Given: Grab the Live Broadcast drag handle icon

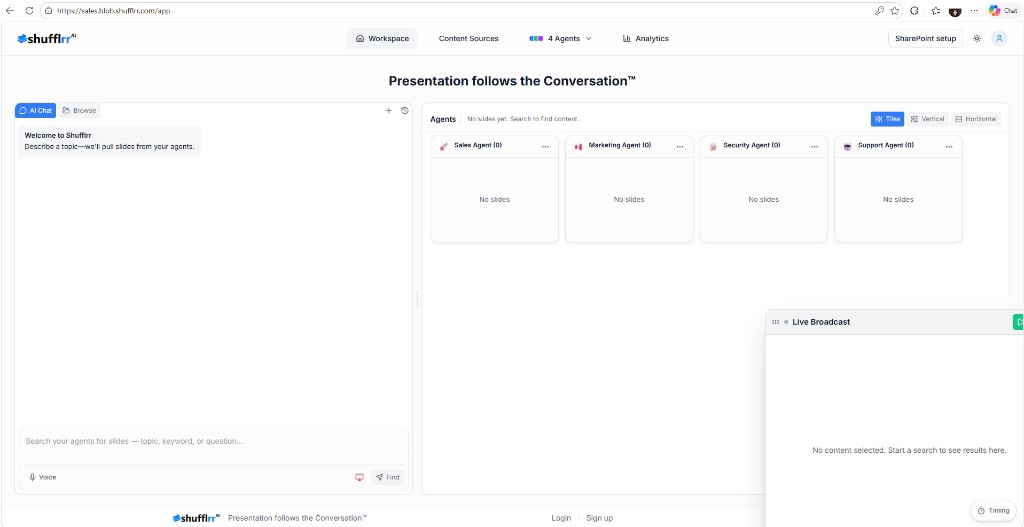Looking at the screenshot, I should point(775,322).
